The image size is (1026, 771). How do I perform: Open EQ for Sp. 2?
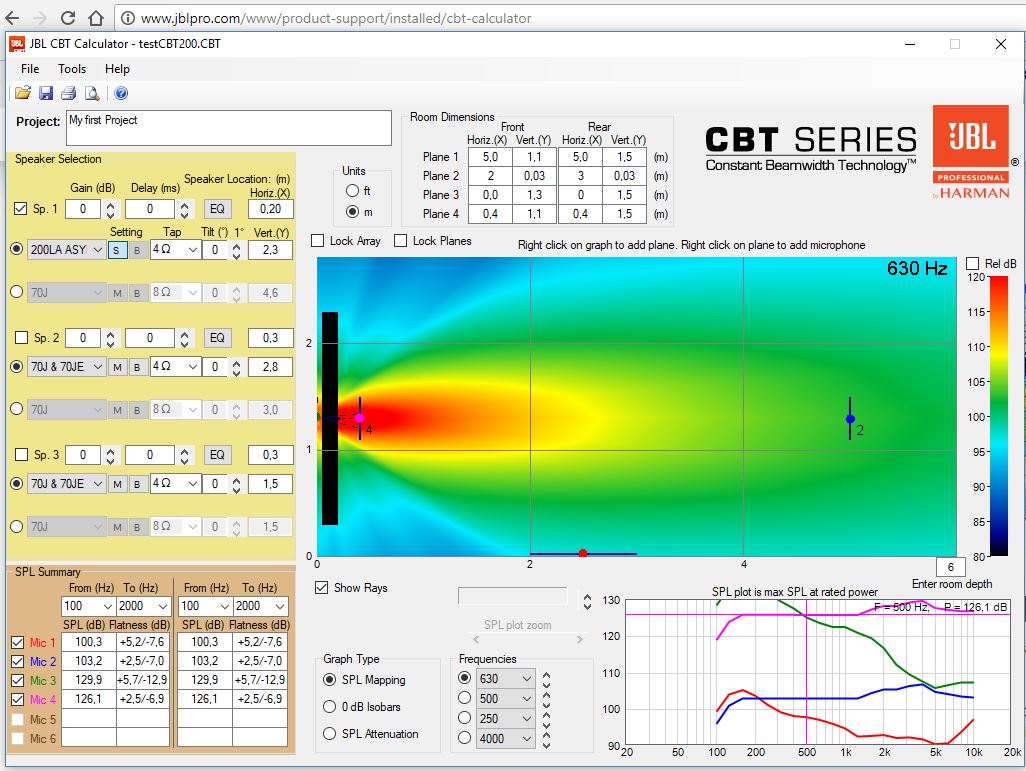[x=217, y=338]
